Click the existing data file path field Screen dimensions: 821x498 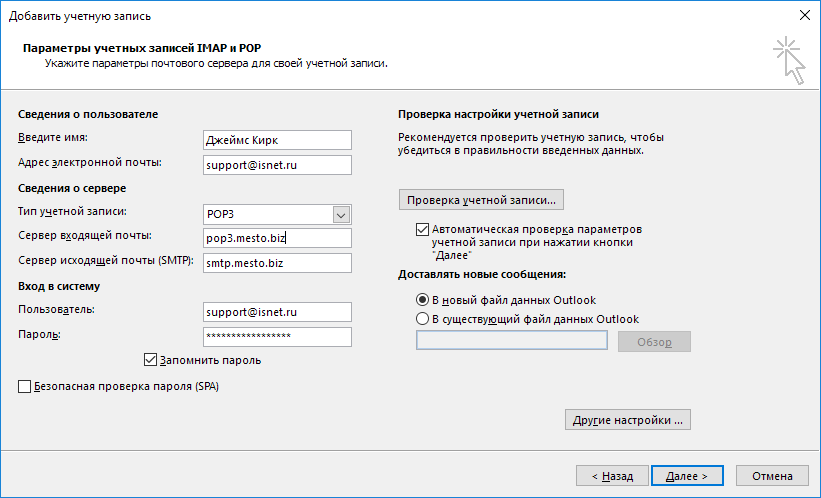511,341
